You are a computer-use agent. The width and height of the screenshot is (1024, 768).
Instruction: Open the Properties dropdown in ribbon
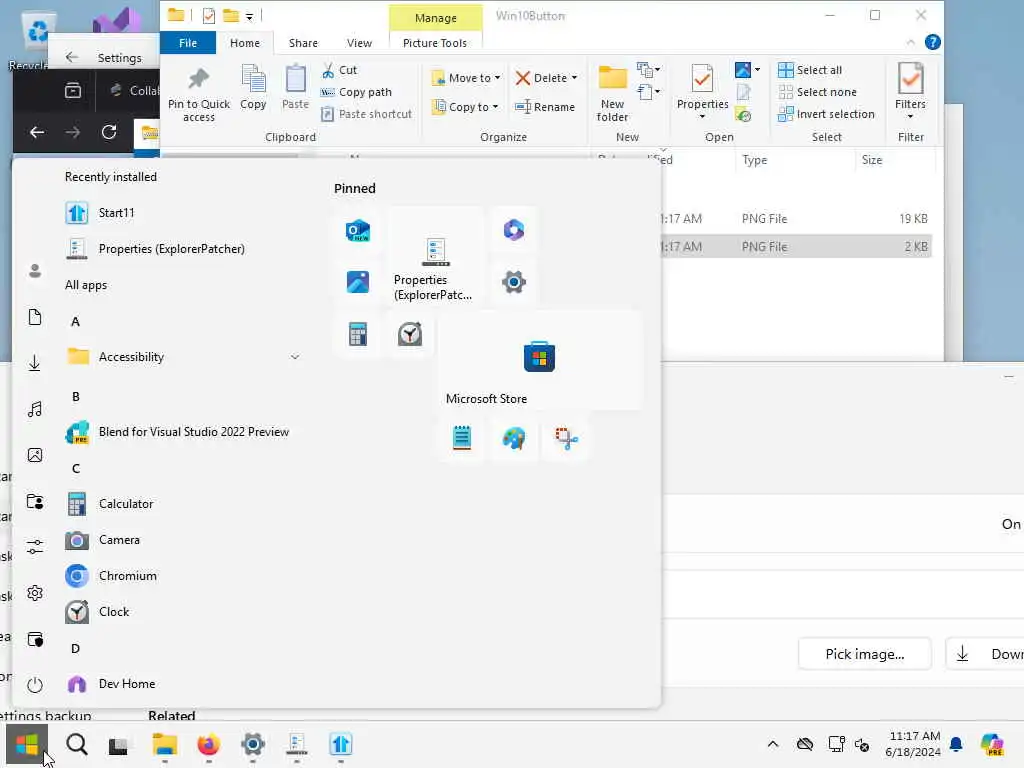(x=702, y=91)
